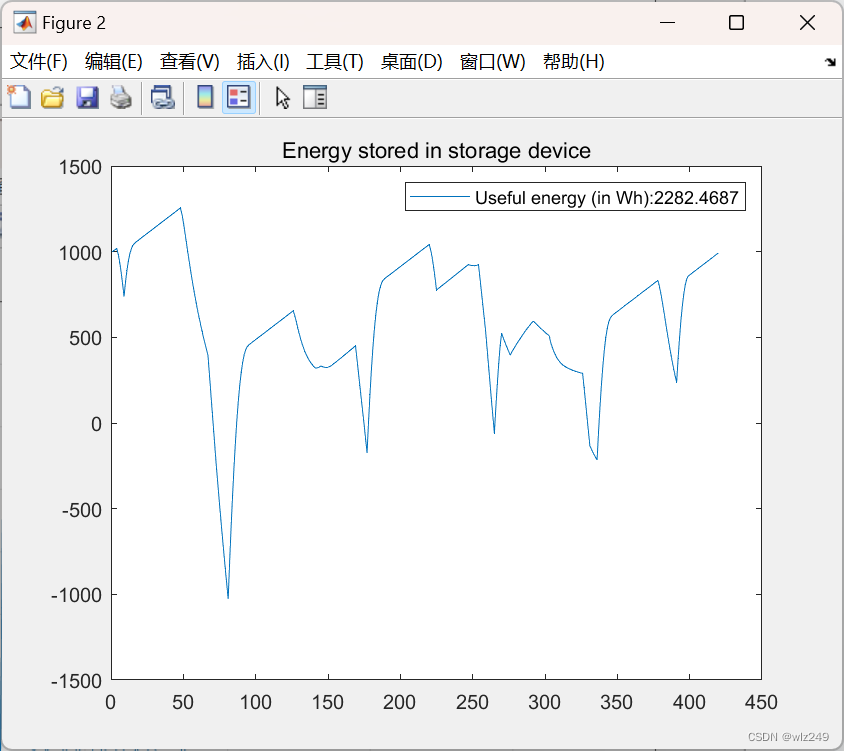Click the Link Plot toolbar icon
Image resolution: width=844 pixels, height=751 pixels.
(163, 97)
